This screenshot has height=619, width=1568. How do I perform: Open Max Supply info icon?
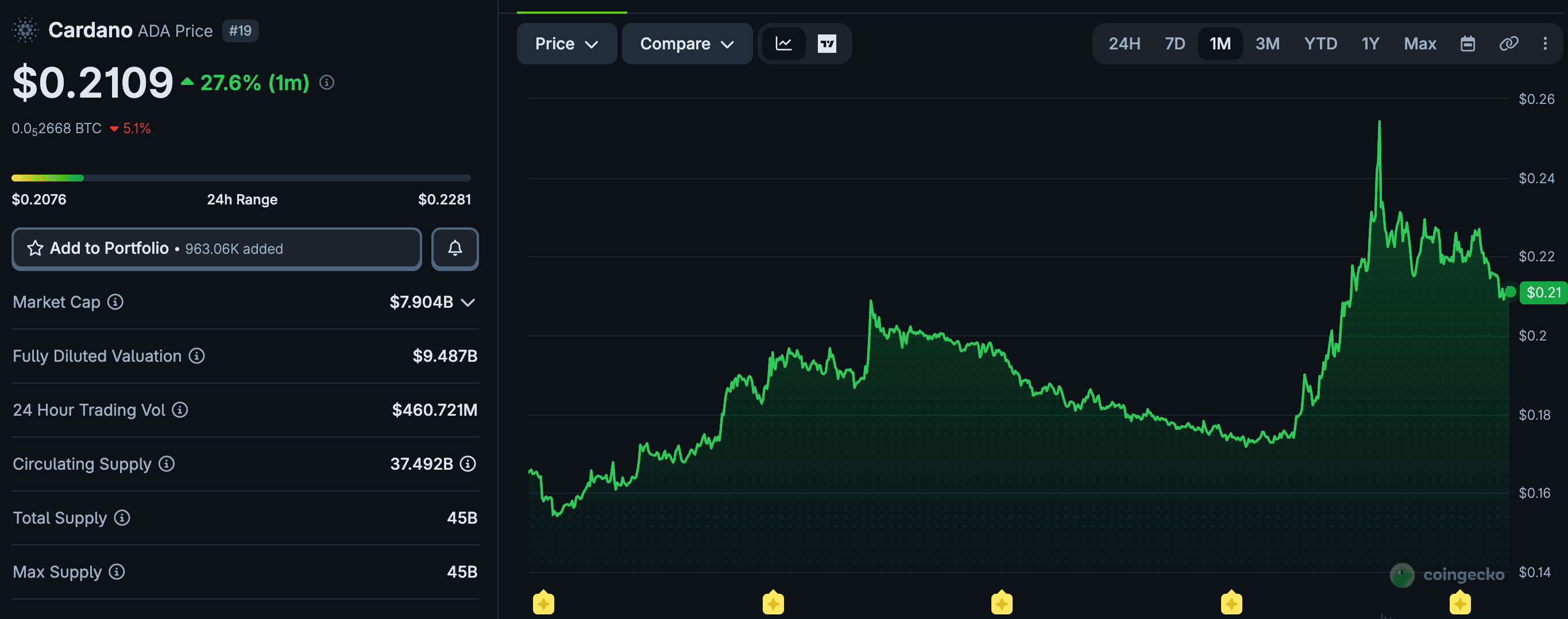(x=117, y=571)
